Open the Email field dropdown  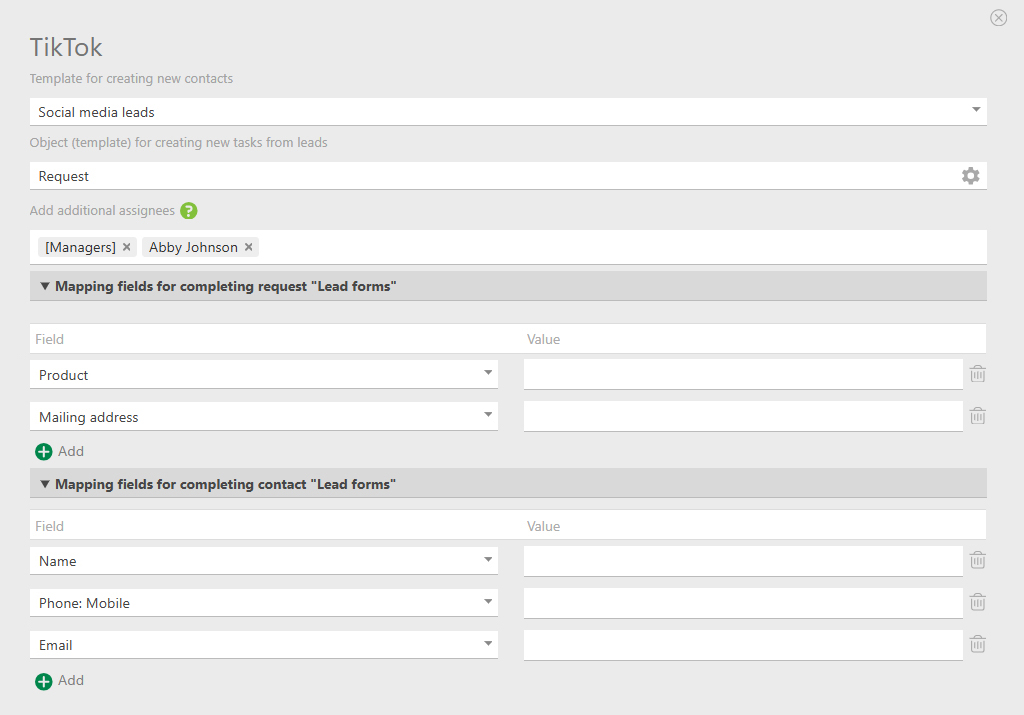tap(488, 644)
